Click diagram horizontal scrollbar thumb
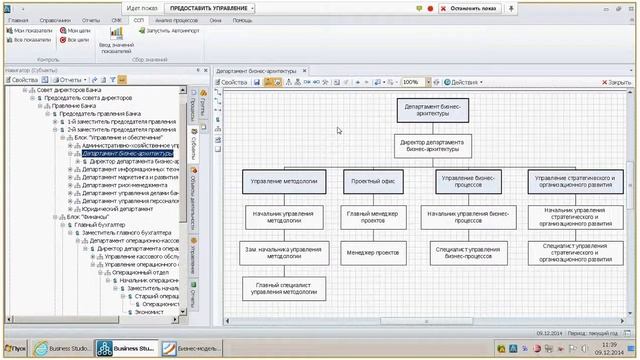This screenshot has height=360, width=640. [427, 321]
